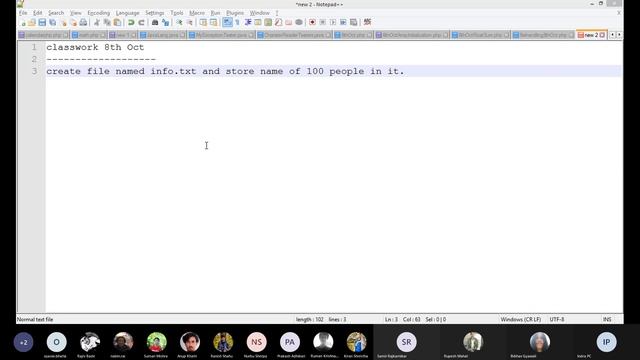Toggle Folder as Workspace icon

click(x=289, y=22)
